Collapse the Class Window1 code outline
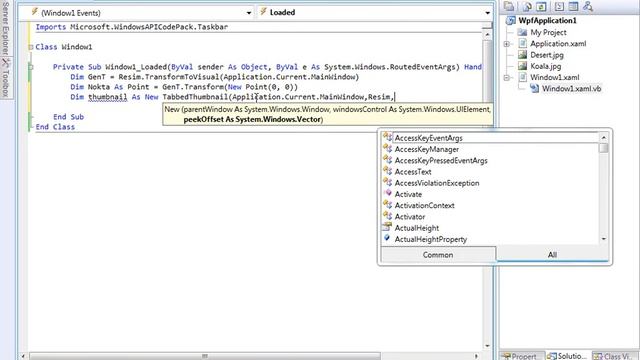 tap(31, 47)
